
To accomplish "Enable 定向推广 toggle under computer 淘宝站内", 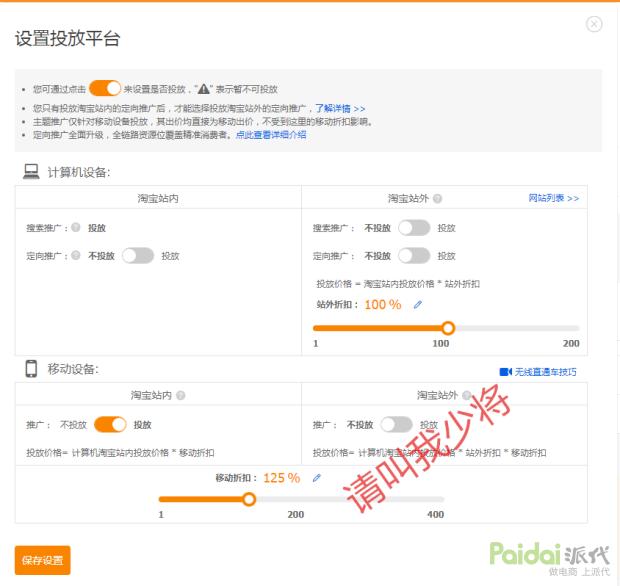I will pyautogui.click(x=138, y=256).
